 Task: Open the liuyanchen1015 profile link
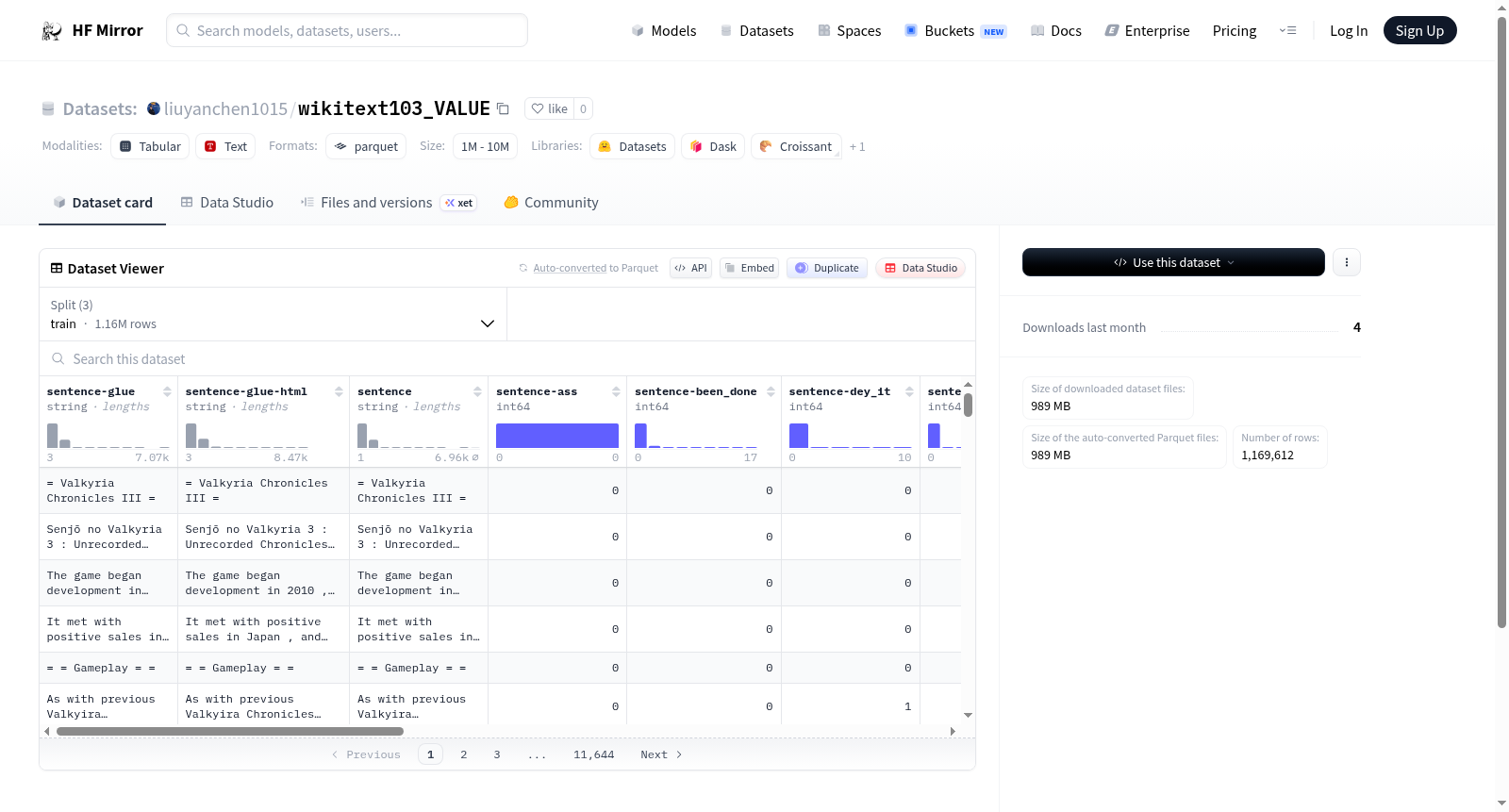coord(225,109)
